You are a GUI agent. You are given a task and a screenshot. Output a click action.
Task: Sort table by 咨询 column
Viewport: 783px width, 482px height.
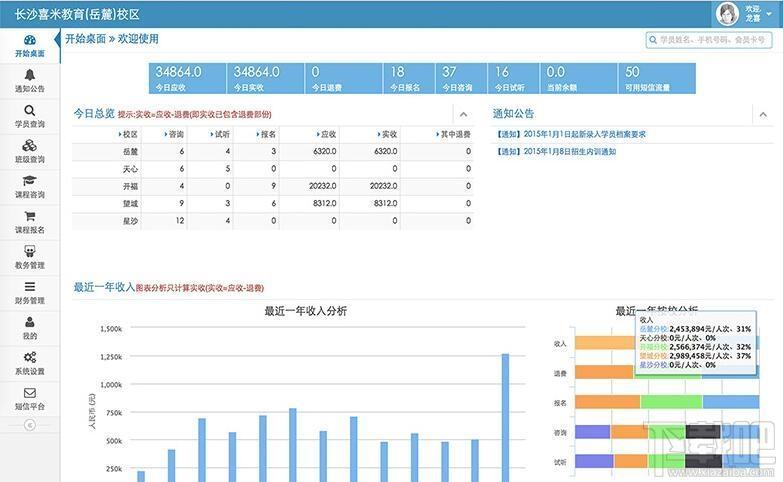(x=174, y=134)
